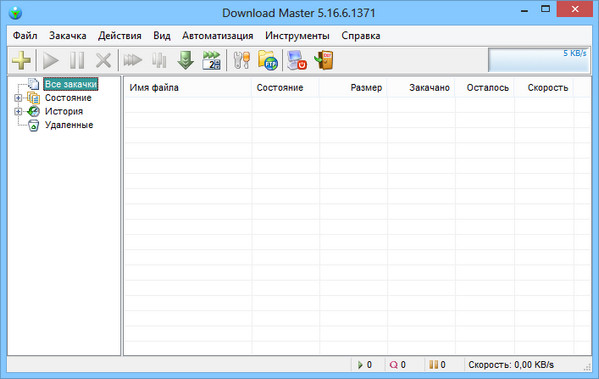Expand the История tree node
This screenshot has width=599, height=379.
18,111
